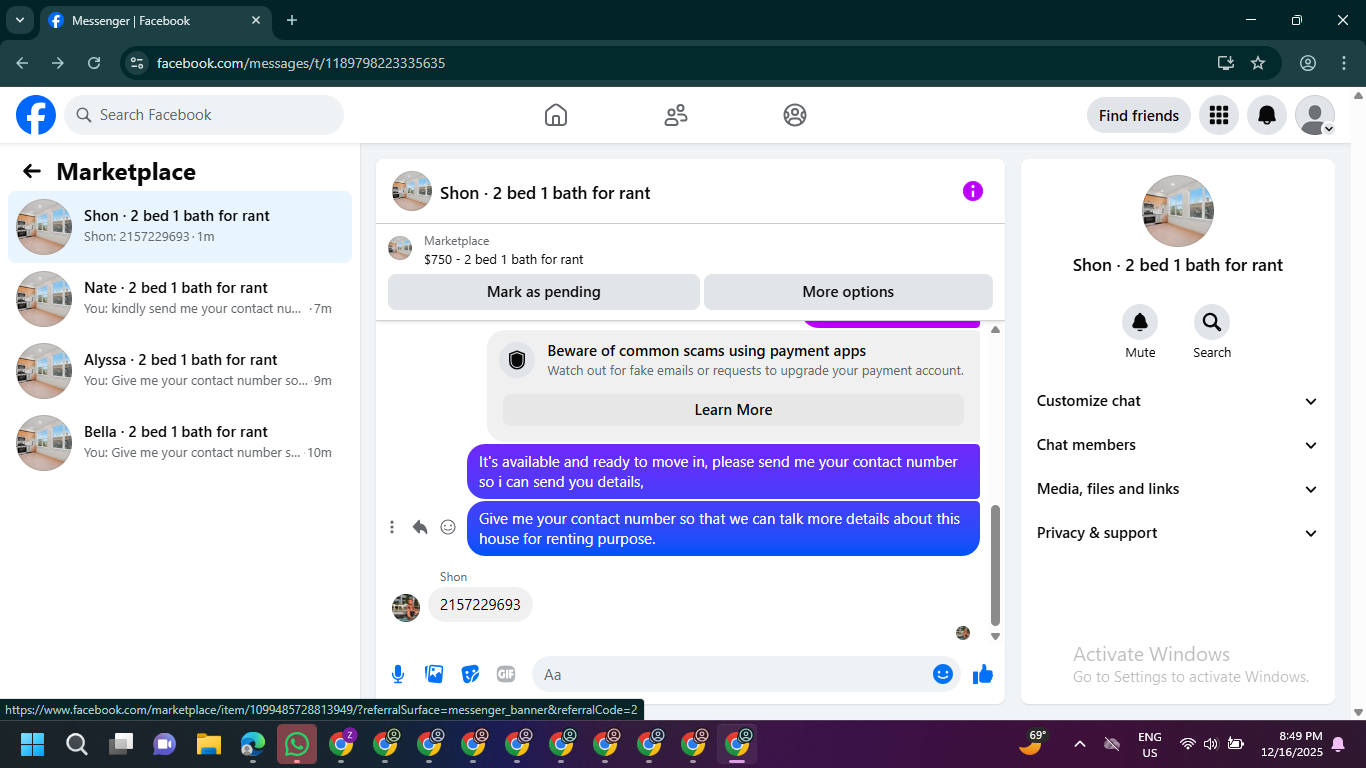Open Nate's conversation in the list

point(180,299)
